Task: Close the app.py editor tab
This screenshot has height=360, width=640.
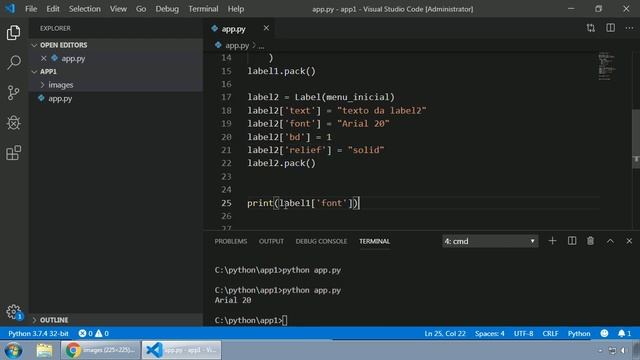Action: click(266, 28)
